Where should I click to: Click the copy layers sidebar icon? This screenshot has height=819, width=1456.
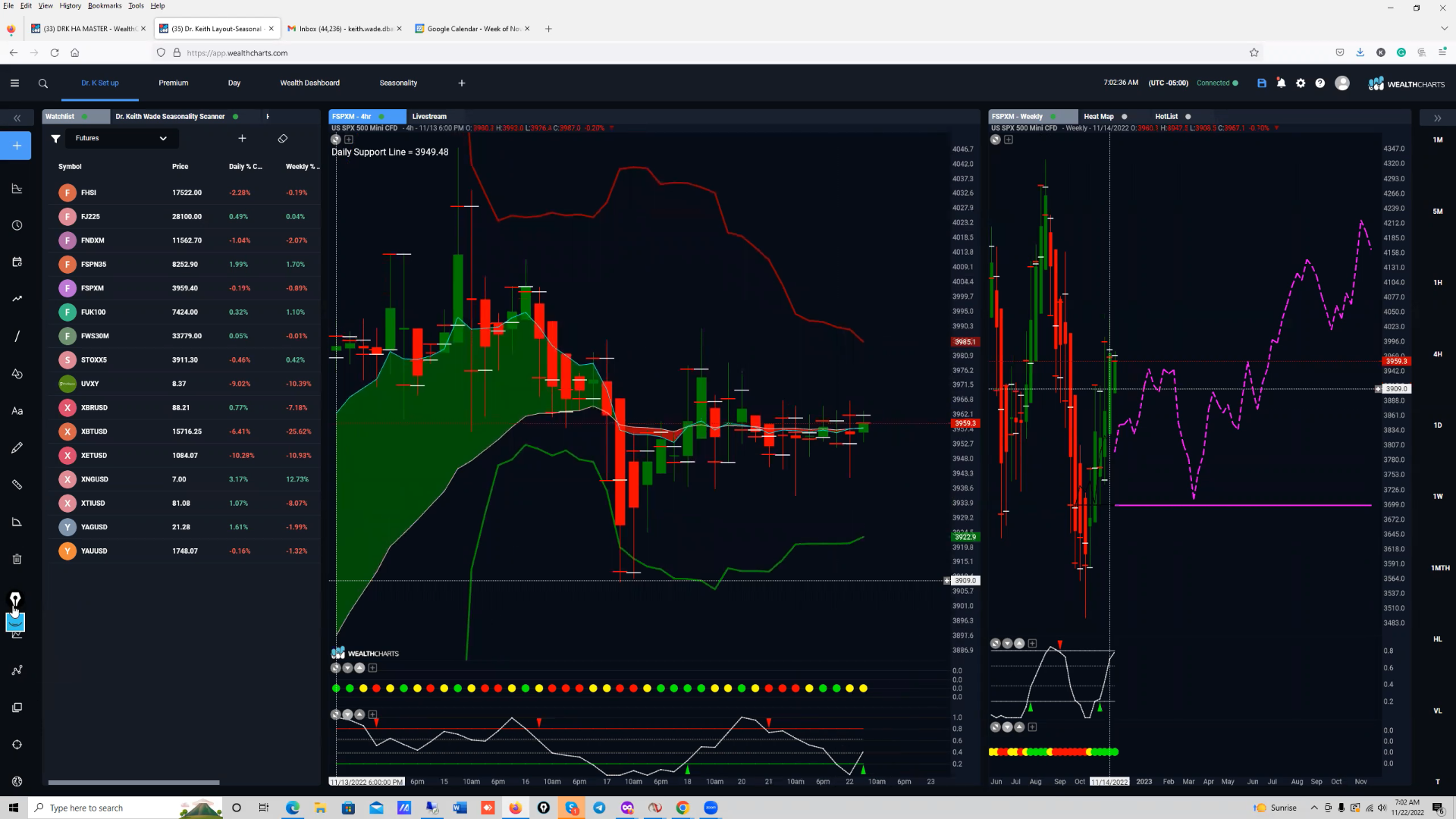pos(17,708)
